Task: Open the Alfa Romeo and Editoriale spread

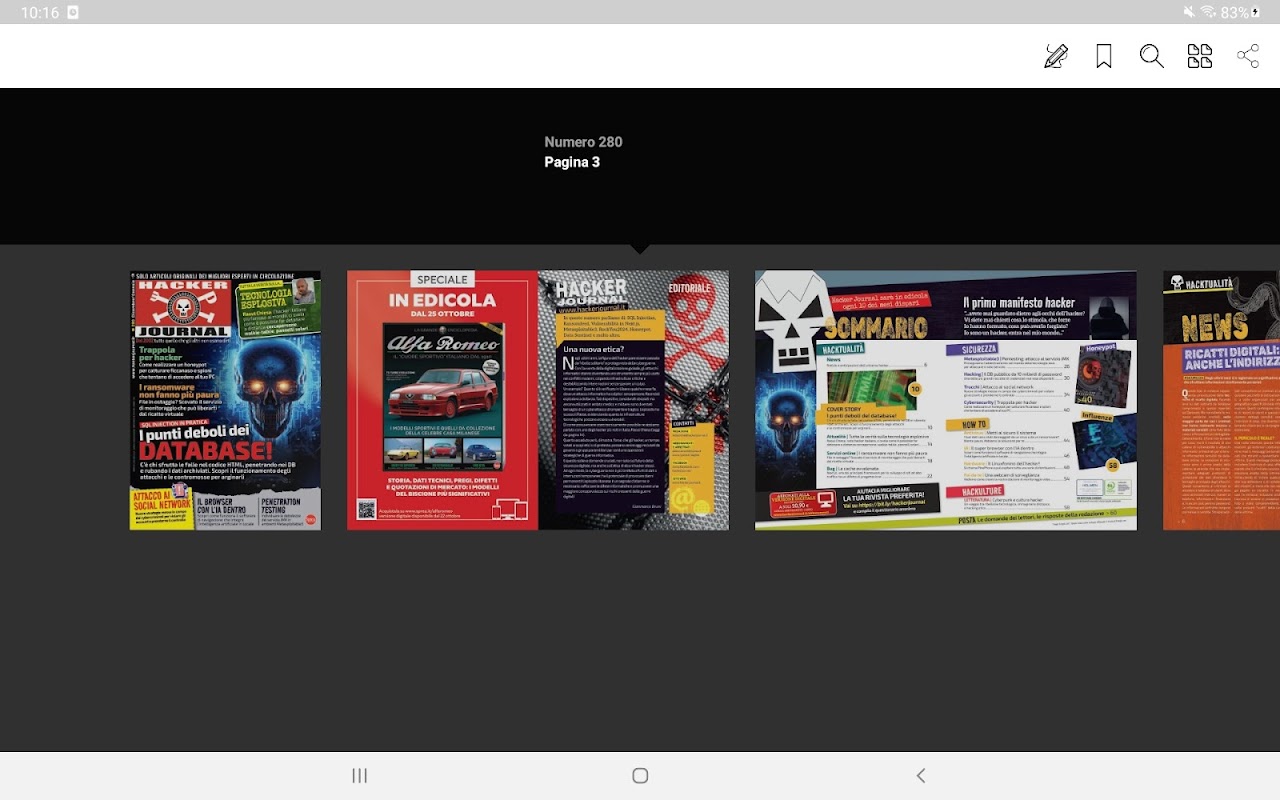Action: coord(538,400)
